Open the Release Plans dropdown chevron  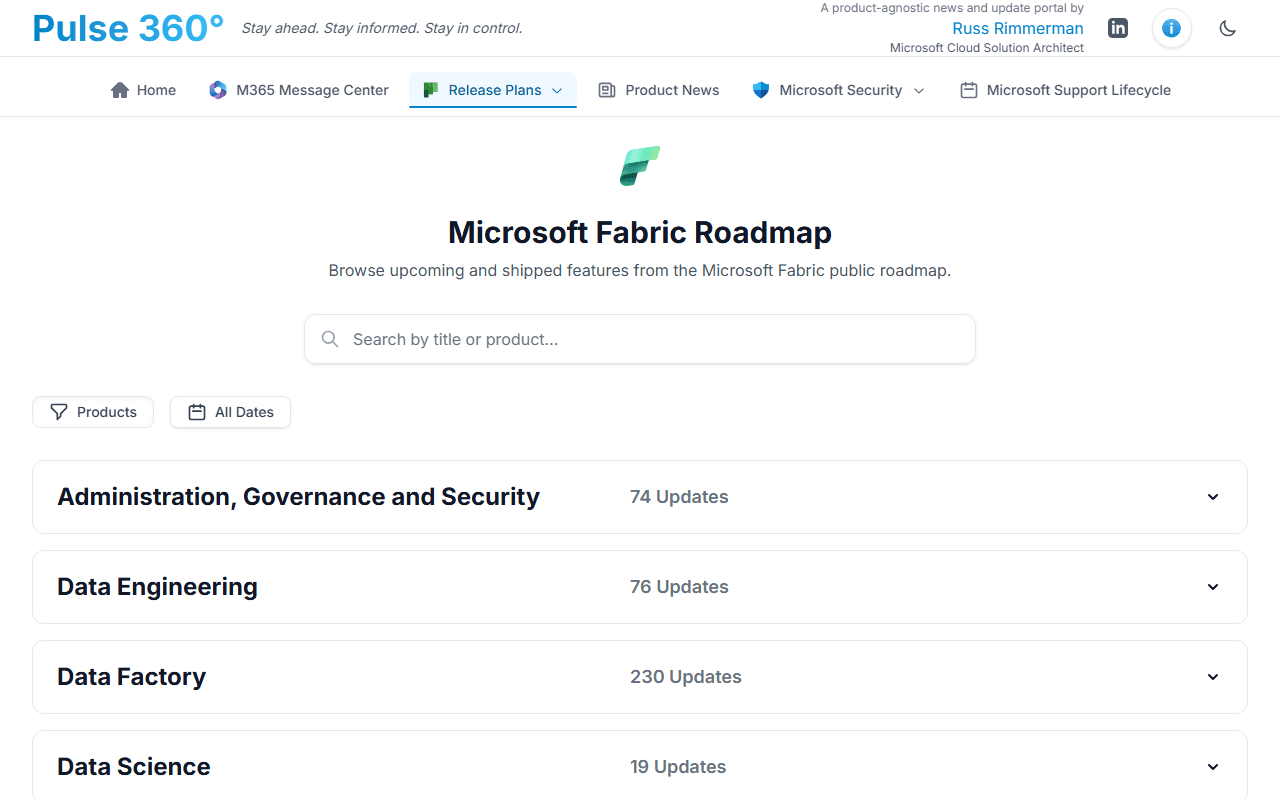coord(557,90)
